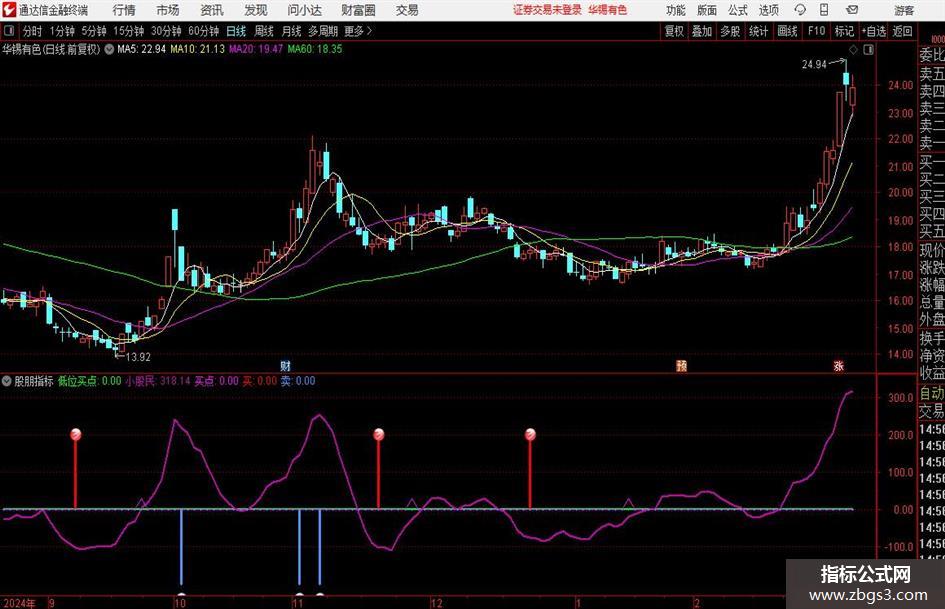Switch to 1分钟 period

click(61, 31)
